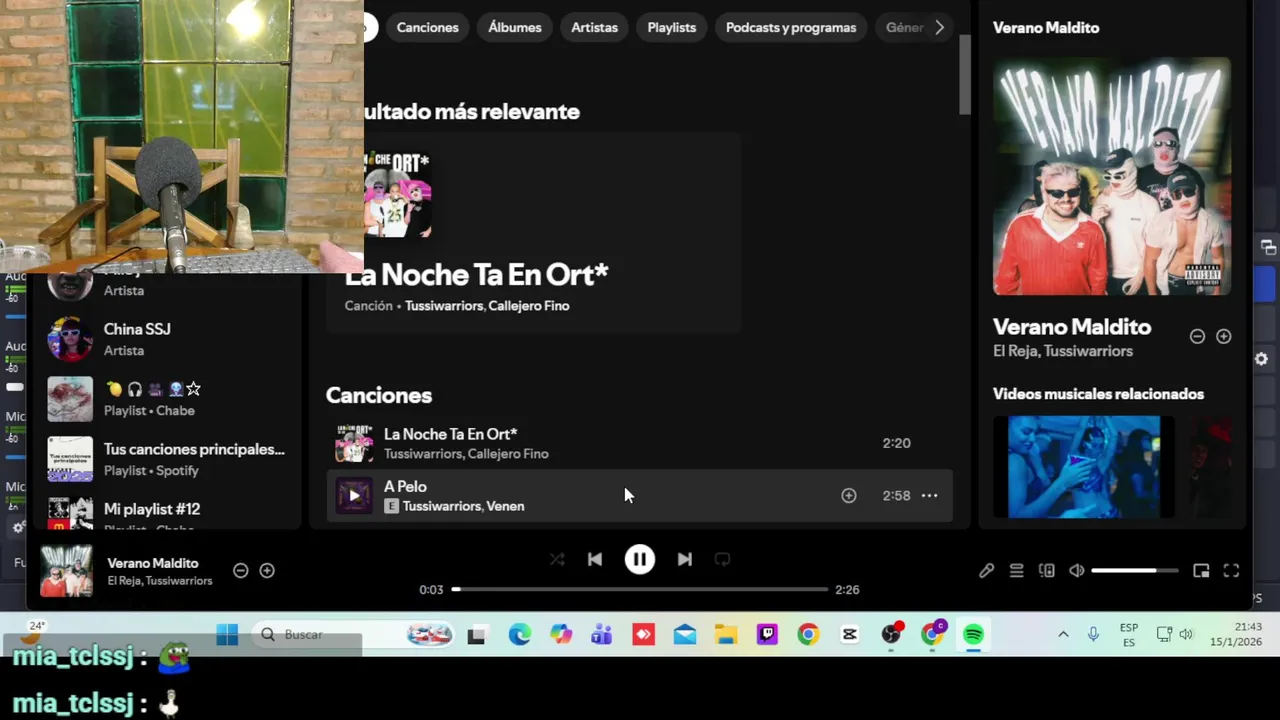Open the Mail app from taskbar
This screenshot has width=1280, height=720.
[x=684, y=634]
